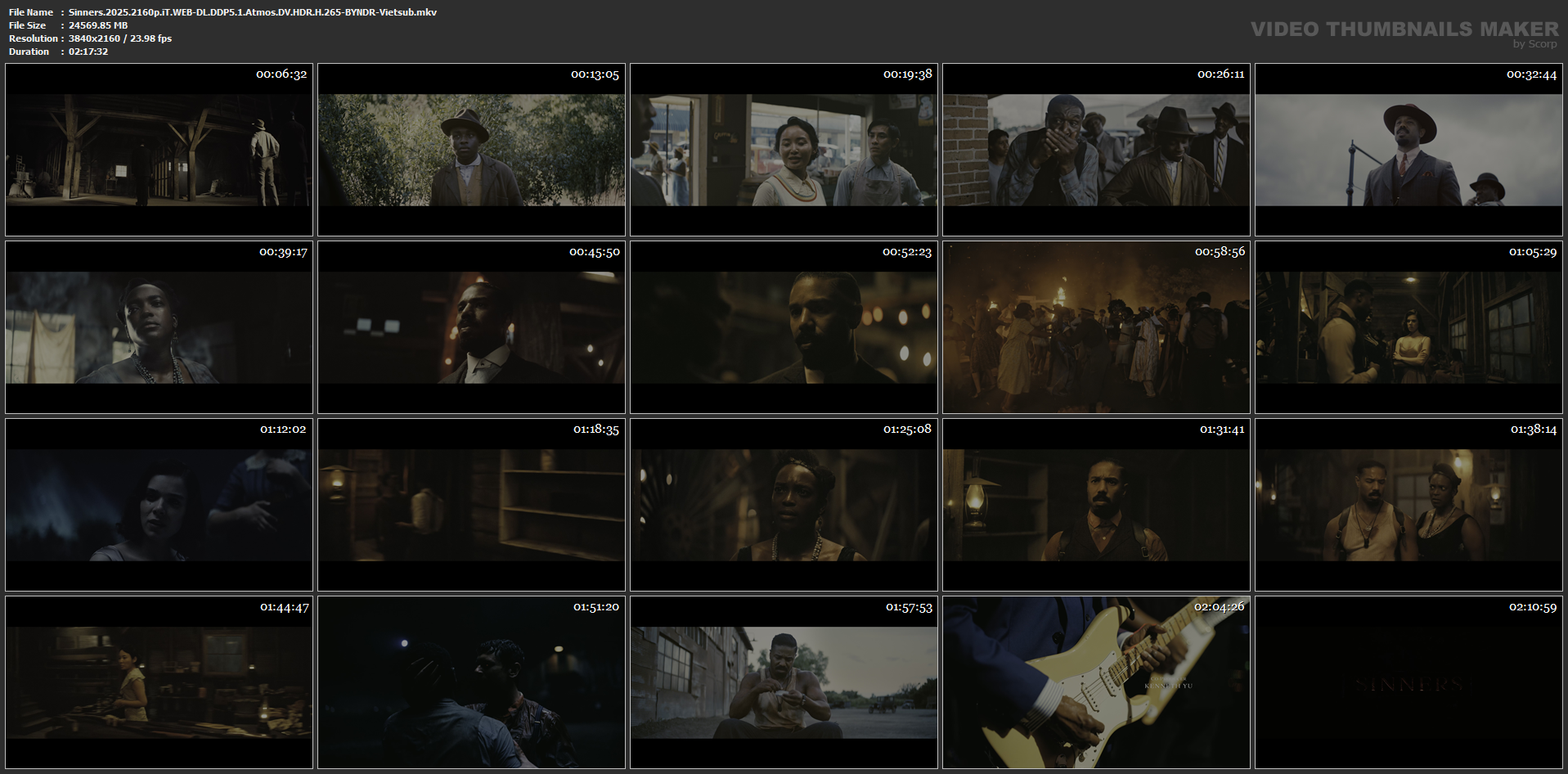The height and width of the screenshot is (774, 1568).
Task: Choose the thumbnail at timestamp 01:12:02
Action: tap(159, 505)
